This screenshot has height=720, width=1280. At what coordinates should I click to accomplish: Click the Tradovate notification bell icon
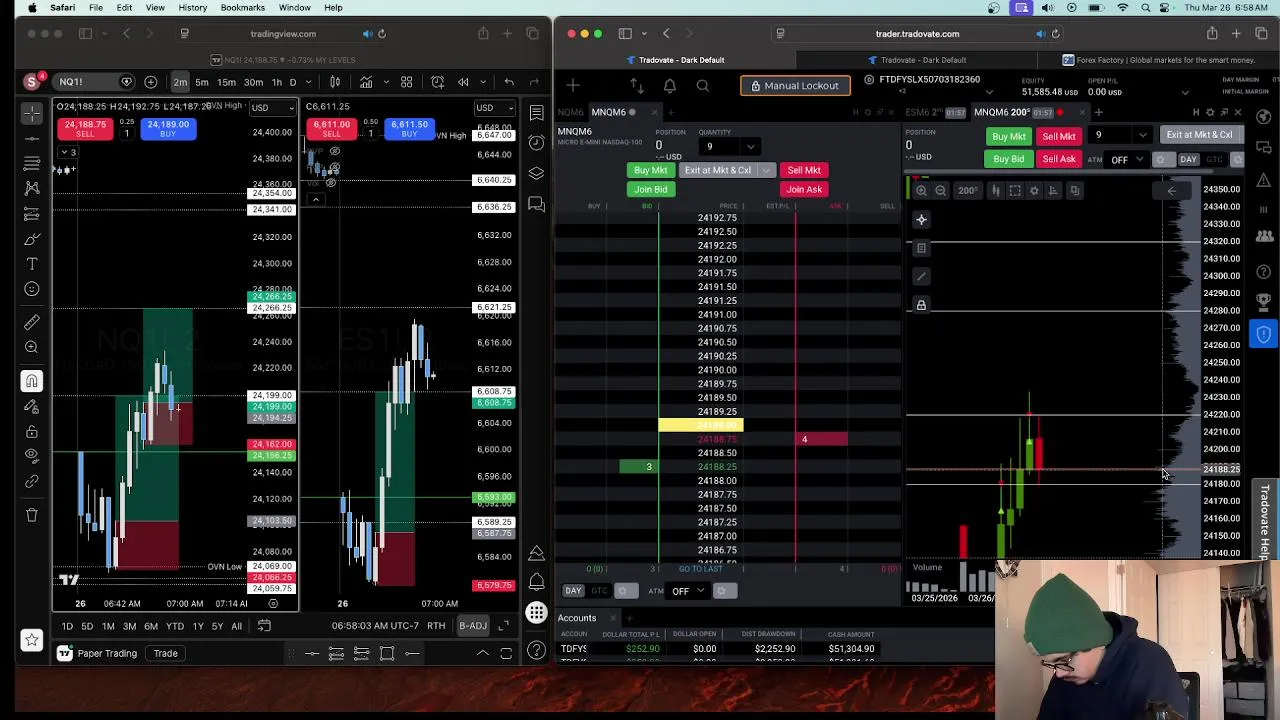point(669,86)
